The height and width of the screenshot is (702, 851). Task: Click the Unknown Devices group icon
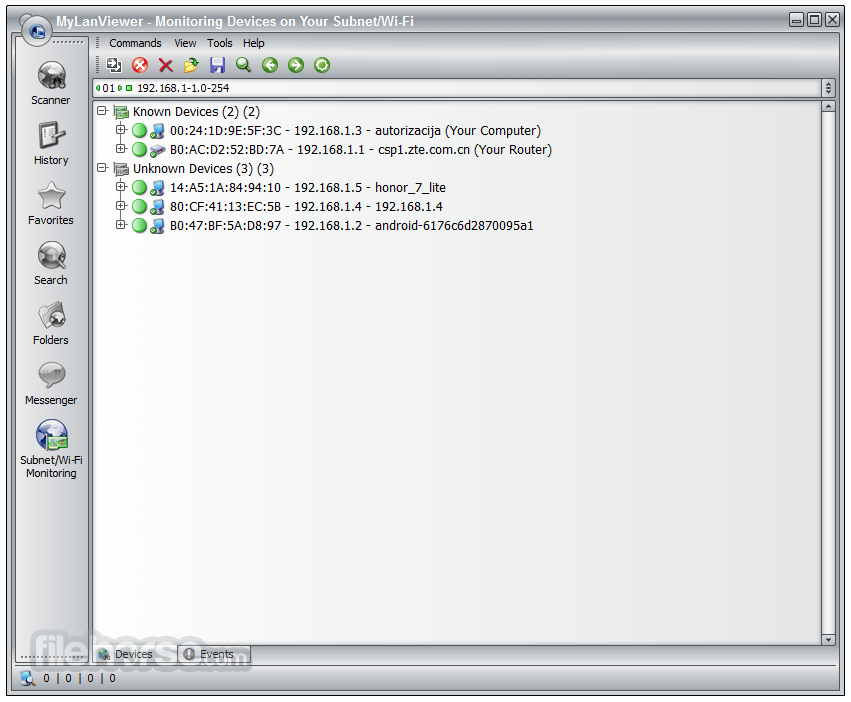121,169
